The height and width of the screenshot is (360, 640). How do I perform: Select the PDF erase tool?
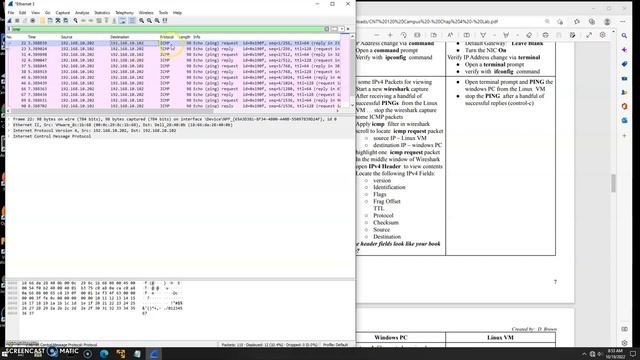point(529,35)
